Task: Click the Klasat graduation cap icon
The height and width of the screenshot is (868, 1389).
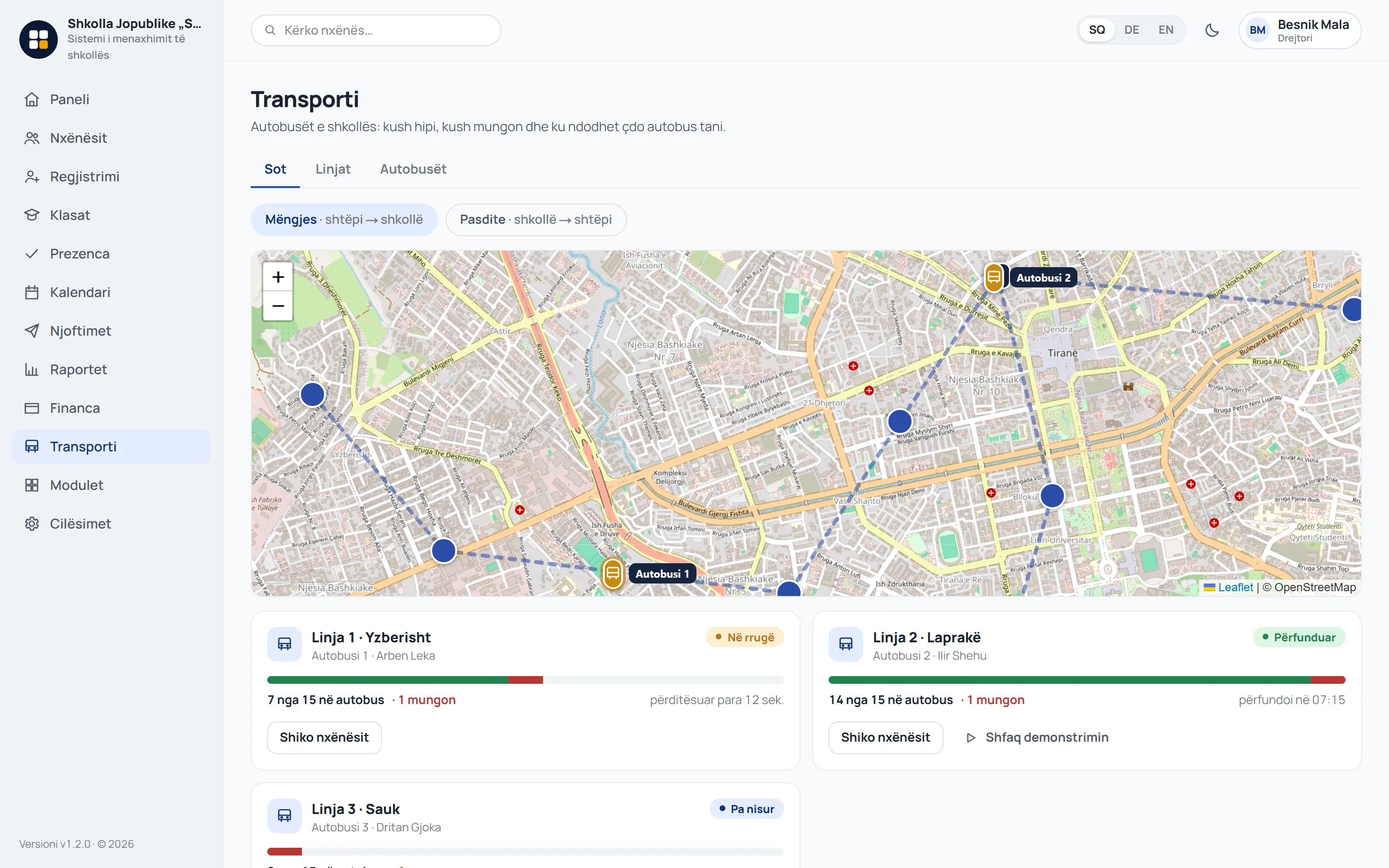Action: click(31, 215)
